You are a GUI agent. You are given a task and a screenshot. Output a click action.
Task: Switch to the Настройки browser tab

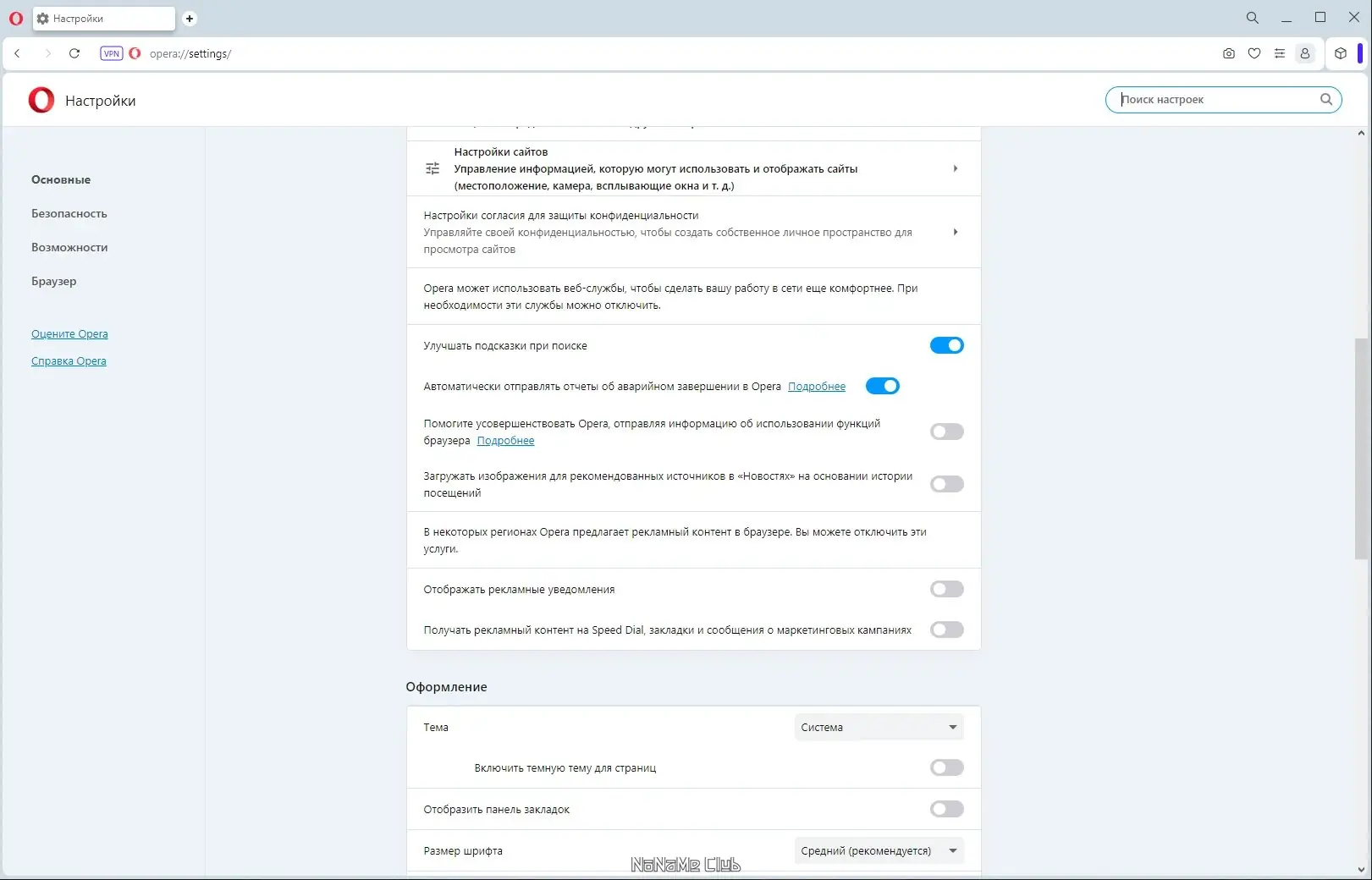[104, 19]
